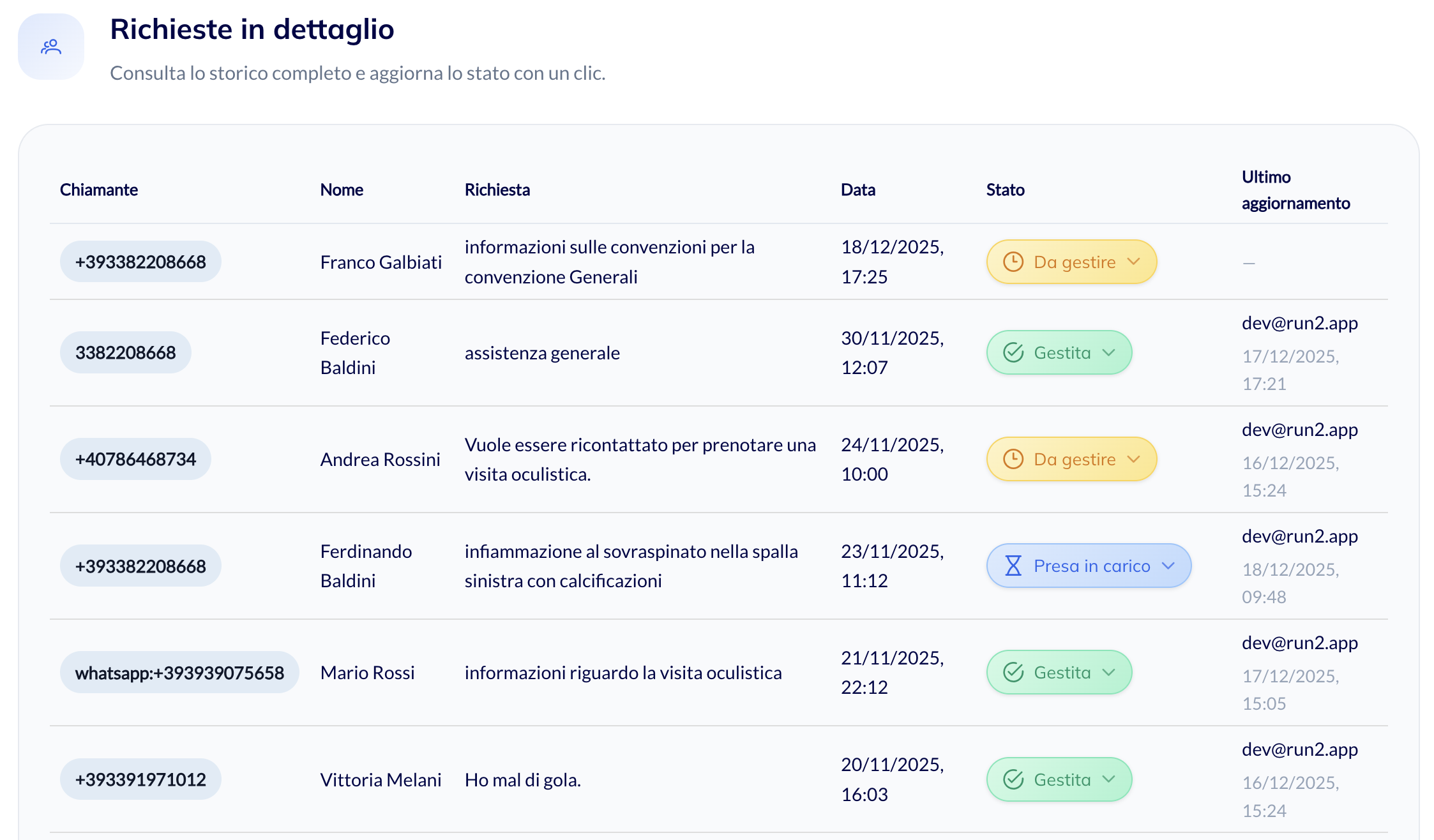Viewport: 1434px width, 840px height.
Task: Sort by the Stato column header
Action: [1004, 189]
